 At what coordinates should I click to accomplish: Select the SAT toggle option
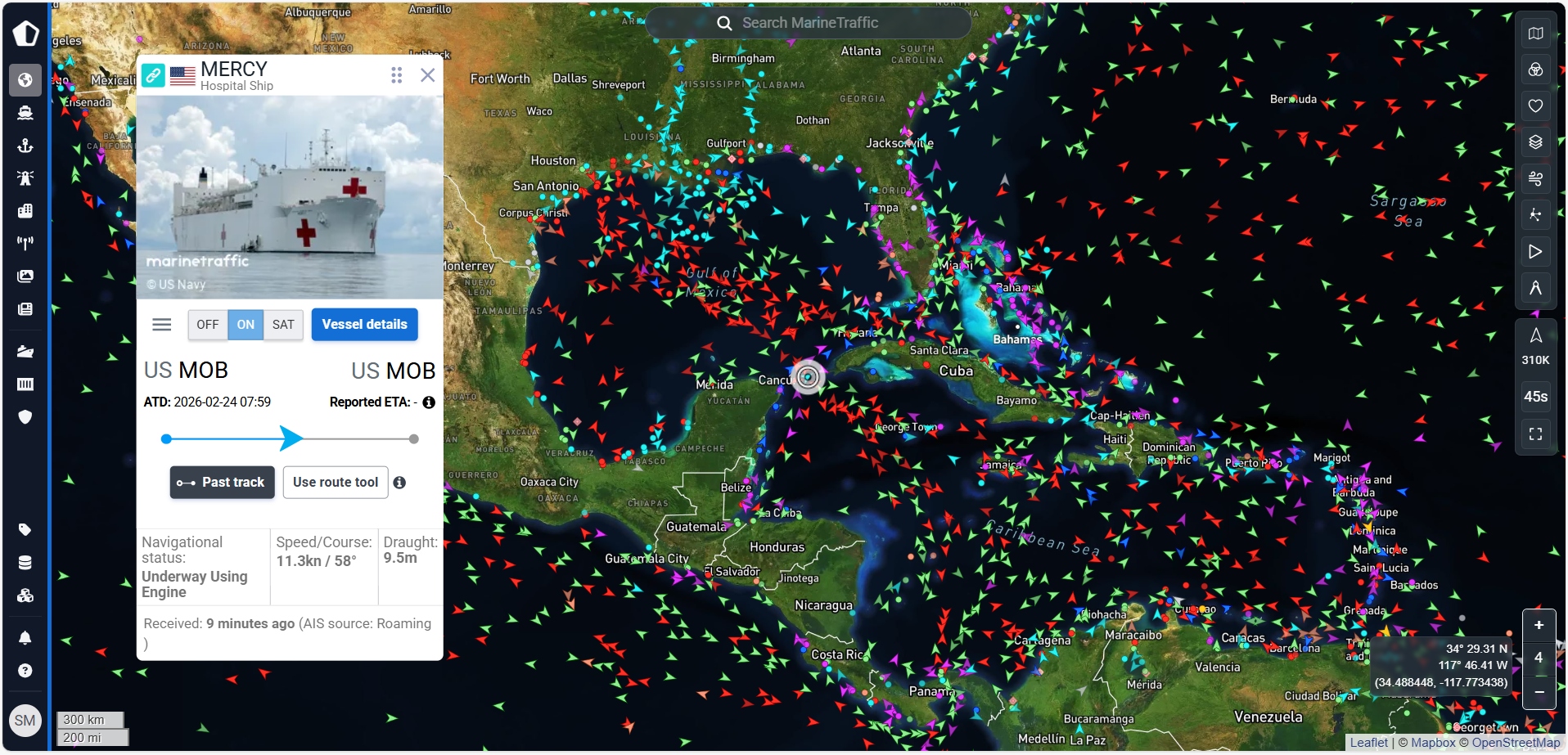click(283, 325)
